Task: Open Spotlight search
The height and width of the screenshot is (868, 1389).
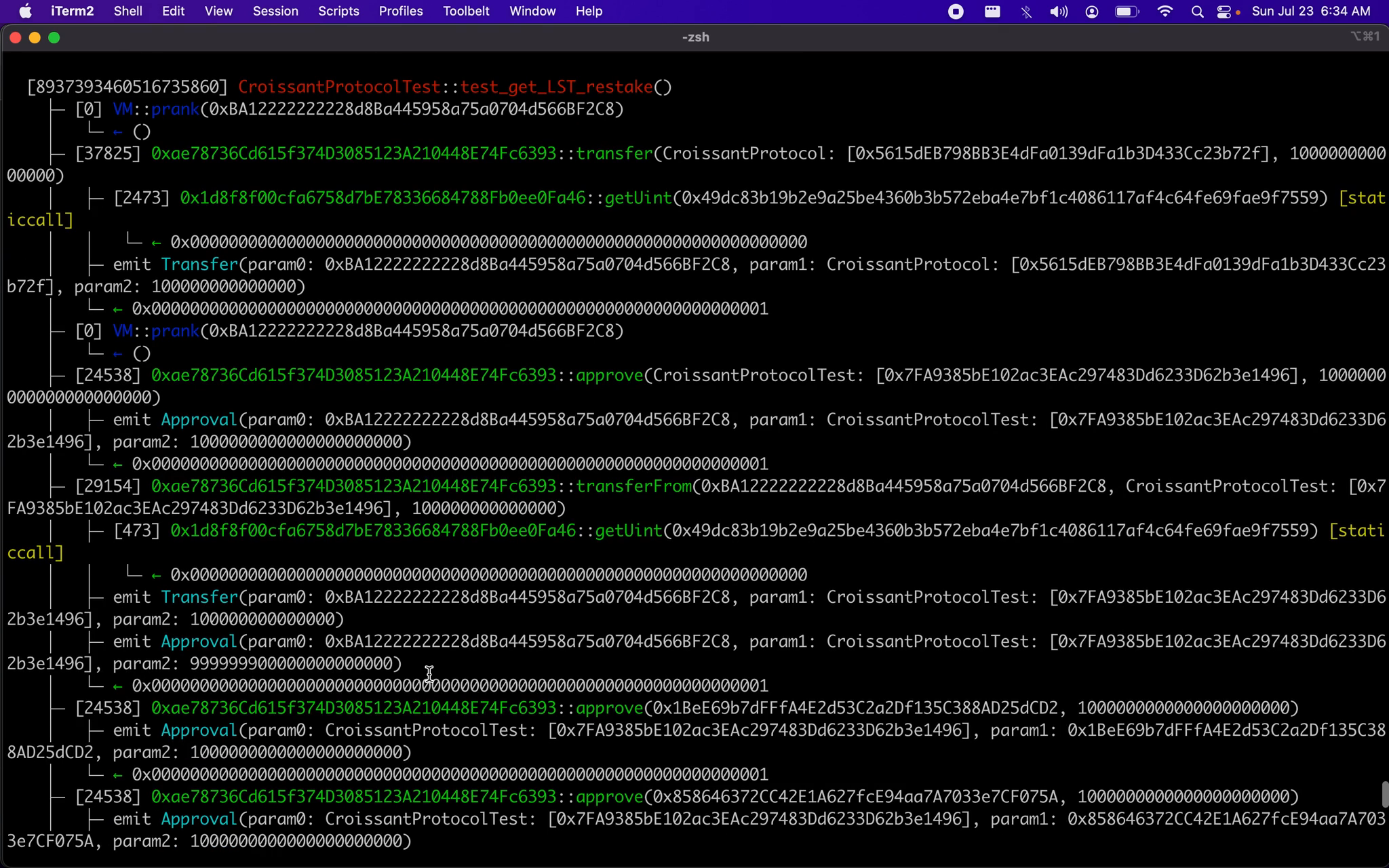Action: point(1198,12)
